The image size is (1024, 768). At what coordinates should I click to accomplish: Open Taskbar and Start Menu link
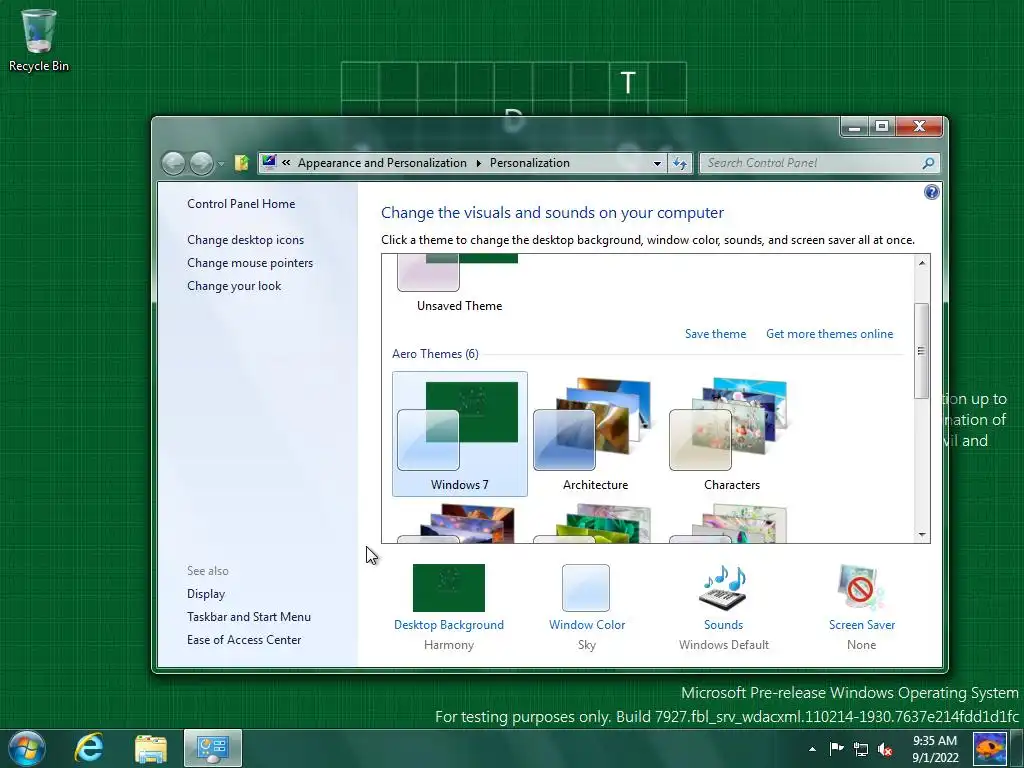(x=249, y=616)
